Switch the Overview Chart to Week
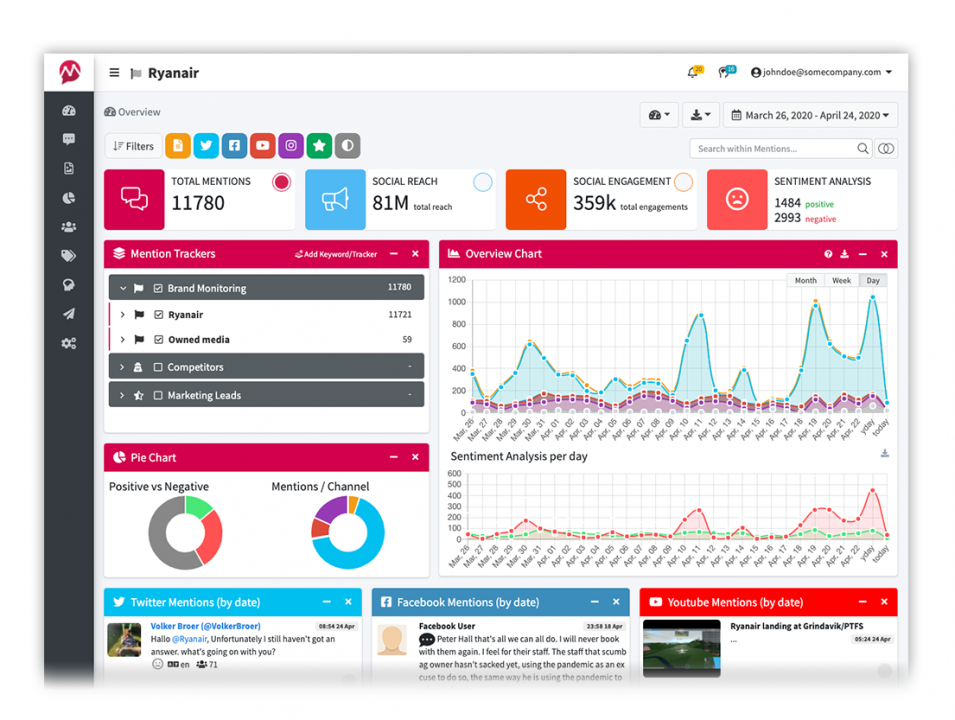The image size is (955, 720). pyautogui.click(x=841, y=280)
